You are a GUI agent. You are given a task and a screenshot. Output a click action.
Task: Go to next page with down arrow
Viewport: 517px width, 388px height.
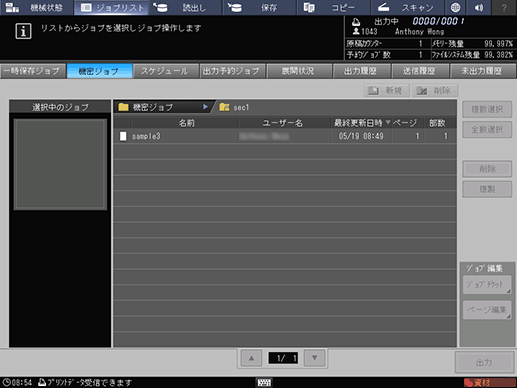coord(314,358)
